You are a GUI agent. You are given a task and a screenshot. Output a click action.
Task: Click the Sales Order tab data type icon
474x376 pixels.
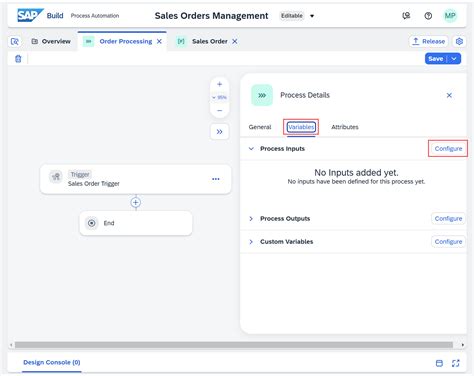pos(181,41)
